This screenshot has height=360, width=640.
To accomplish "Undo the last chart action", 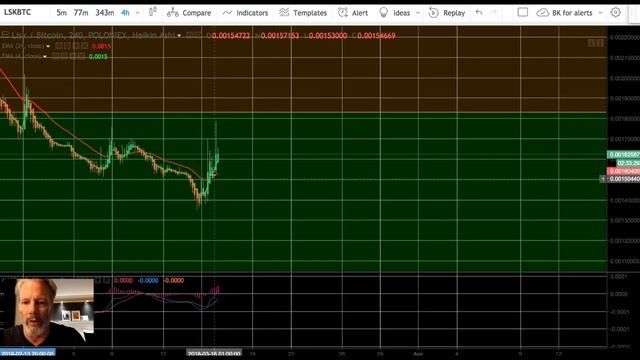I will point(479,13).
